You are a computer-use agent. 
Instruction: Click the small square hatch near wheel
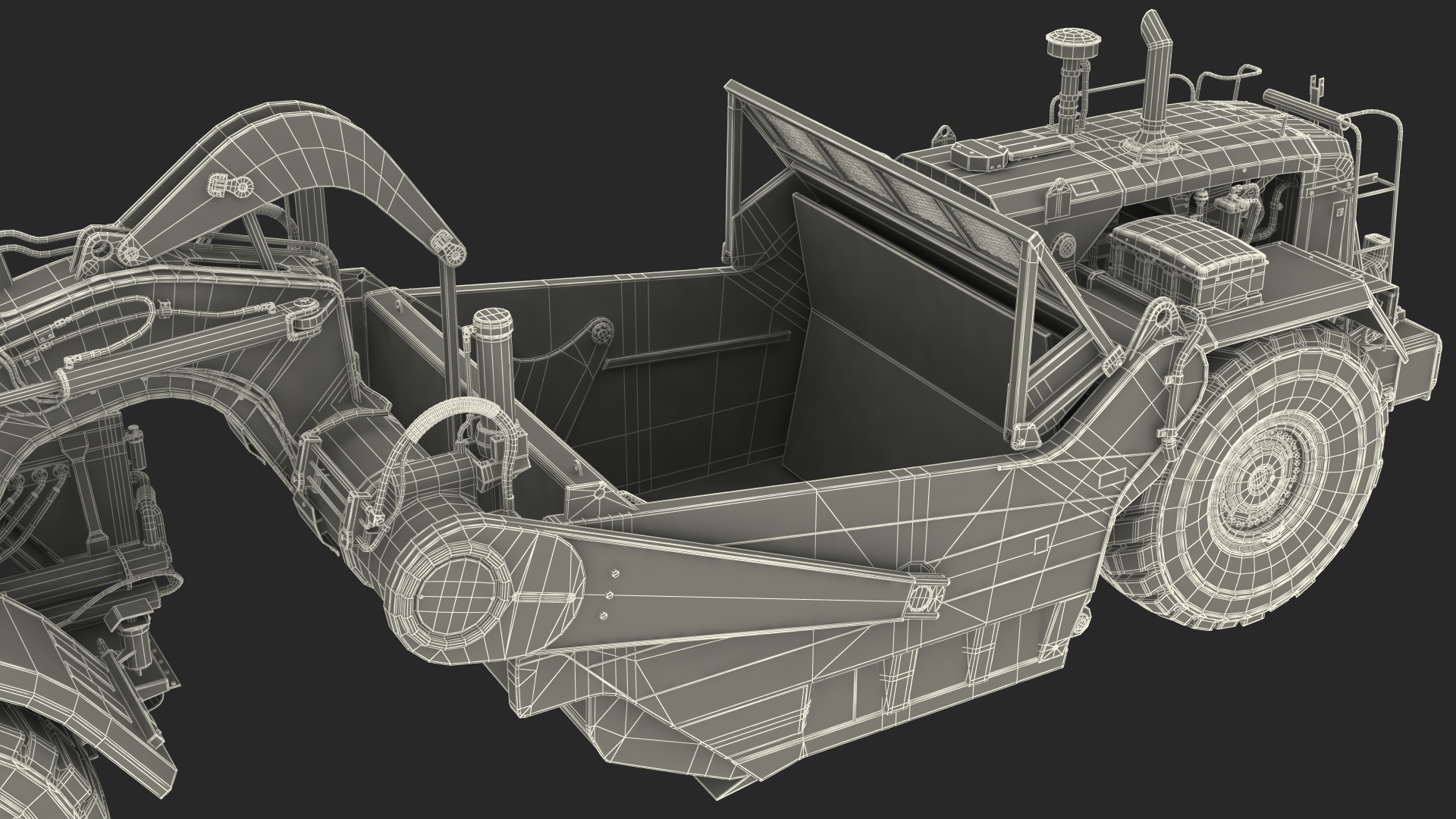(1040, 544)
